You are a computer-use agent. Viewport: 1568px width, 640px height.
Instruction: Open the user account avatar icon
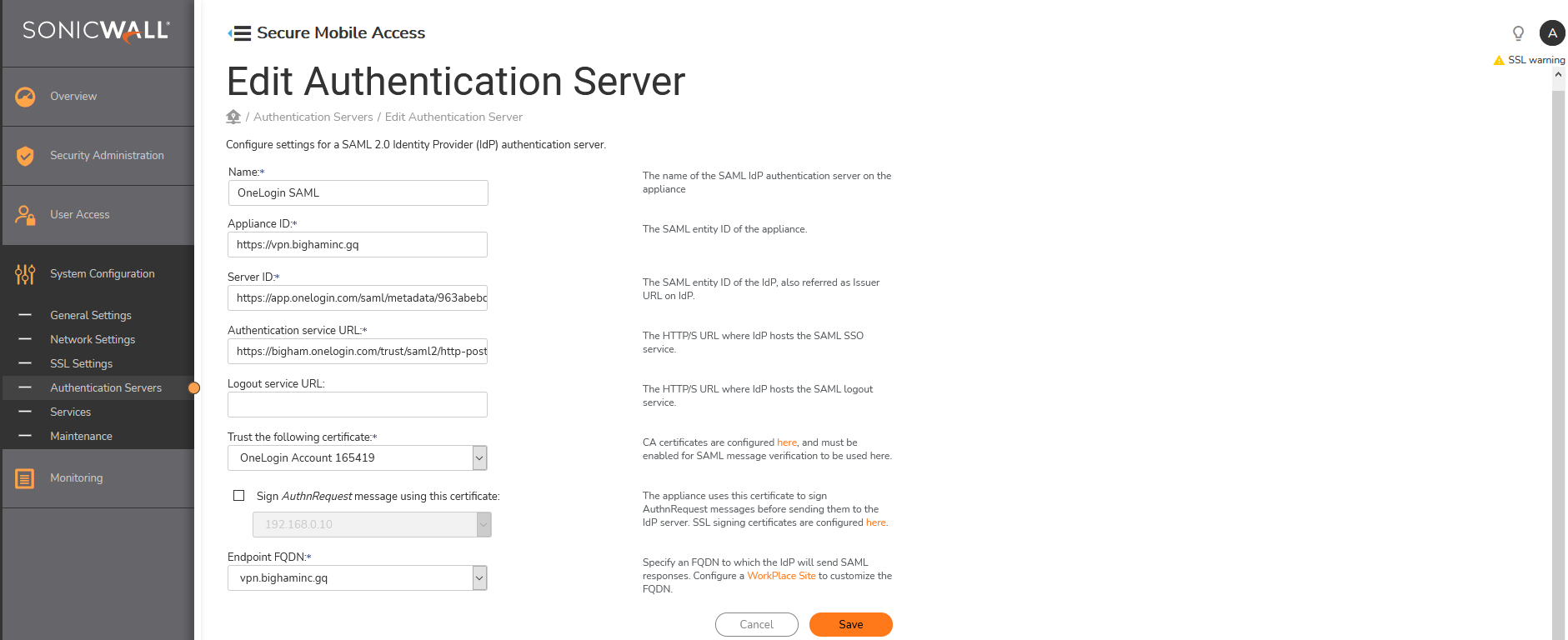(x=1551, y=33)
